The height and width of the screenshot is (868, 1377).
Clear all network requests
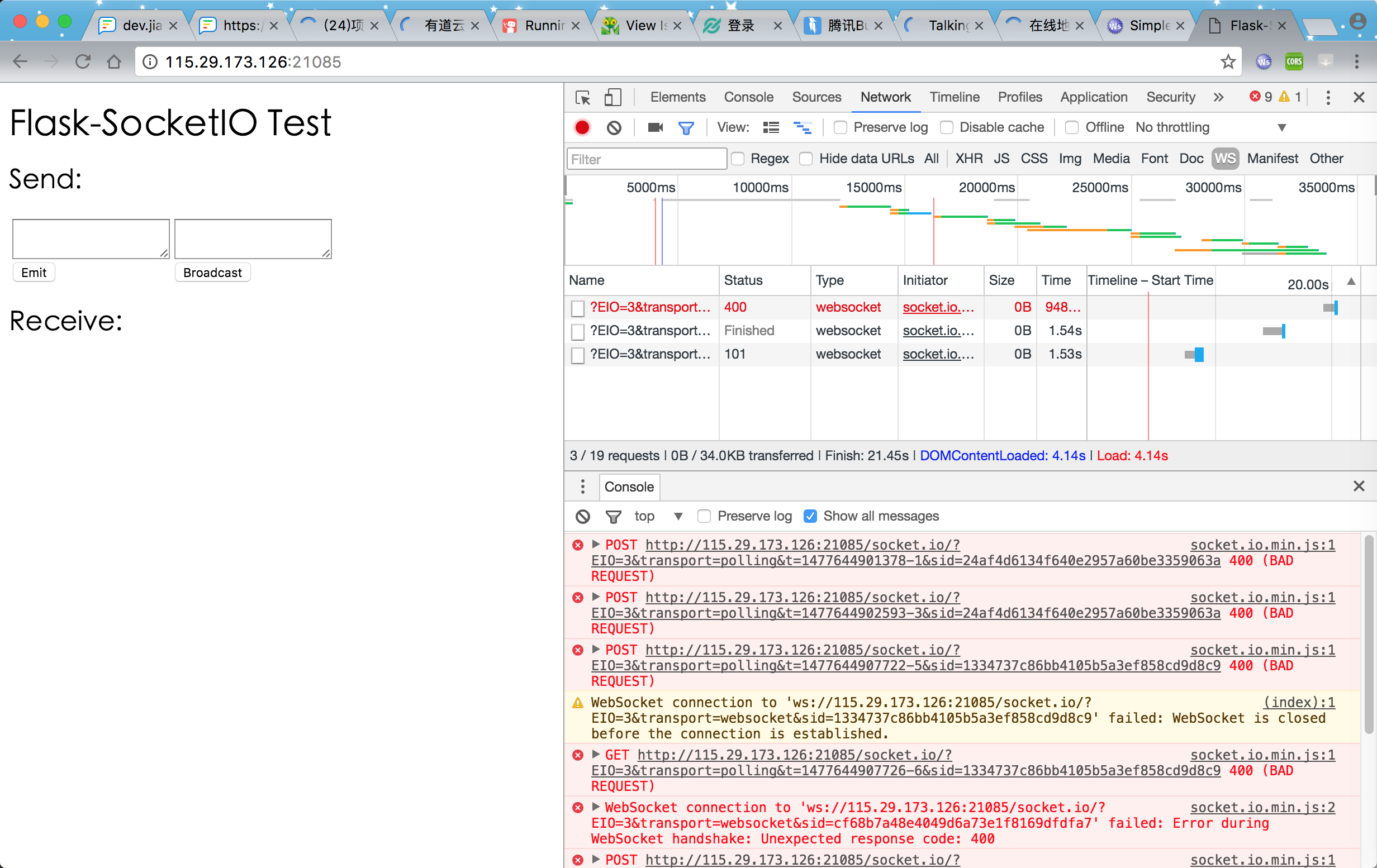coord(614,127)
